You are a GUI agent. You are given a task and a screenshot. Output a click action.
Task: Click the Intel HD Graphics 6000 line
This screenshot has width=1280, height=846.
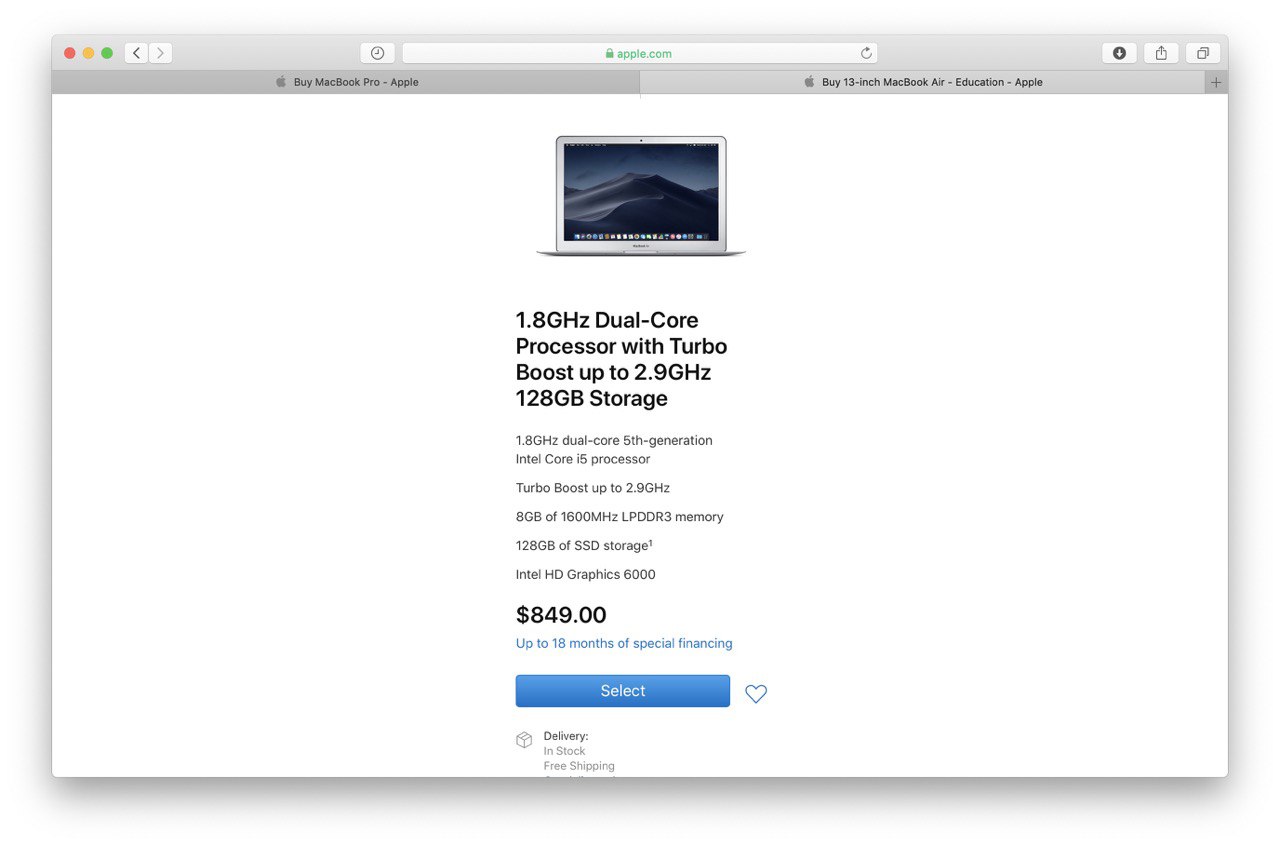(586, 574)
